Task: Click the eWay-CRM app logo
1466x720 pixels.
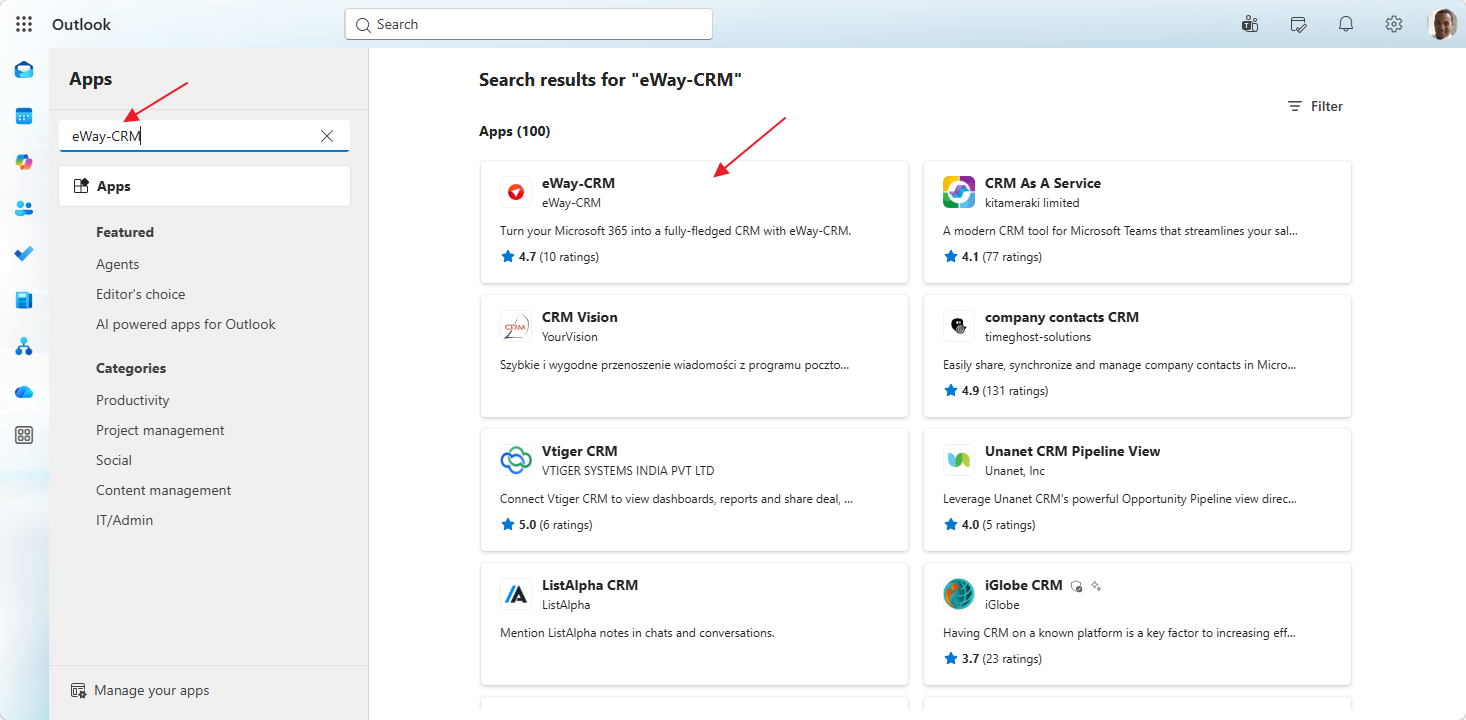Action: pos(516,192)
